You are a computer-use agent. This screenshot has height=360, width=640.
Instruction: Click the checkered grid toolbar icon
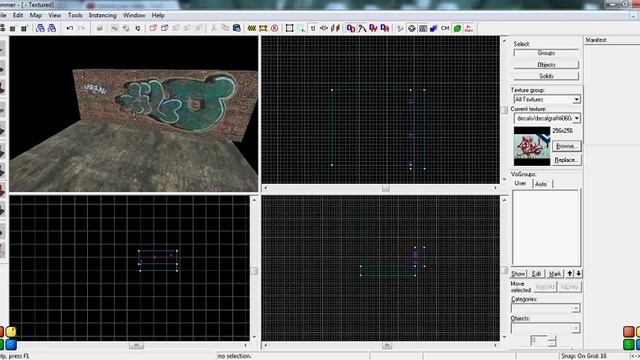coord(423,28)
